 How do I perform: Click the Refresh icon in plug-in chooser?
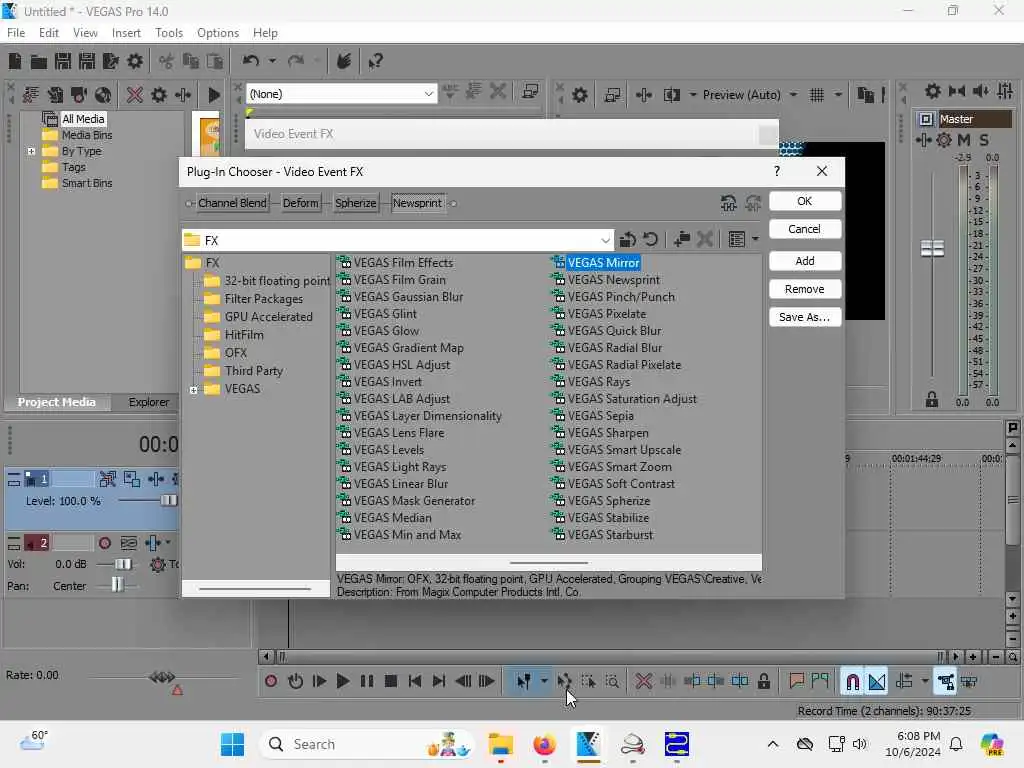tap(650, 240)
